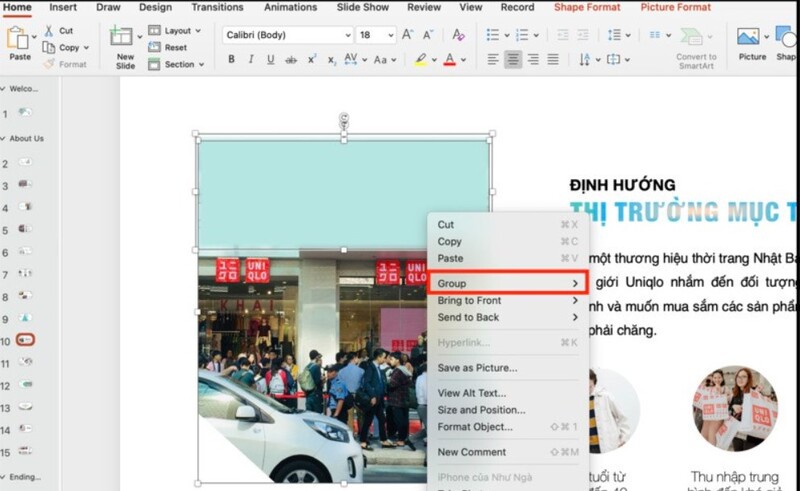The height and width of the screenshot is (491, 800).
Task: Apply strikethrough formatting
Action: [x=291, y=60]
